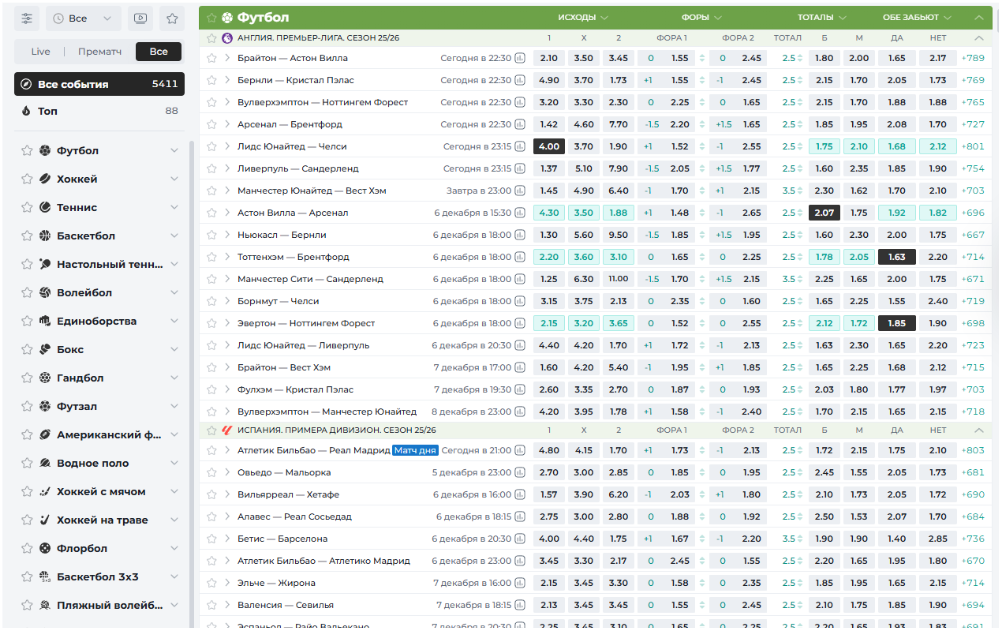The image size is (999, 628).
Task: Open statistics icon for Арсенал — Брентфорд
Action: [520, 125]
